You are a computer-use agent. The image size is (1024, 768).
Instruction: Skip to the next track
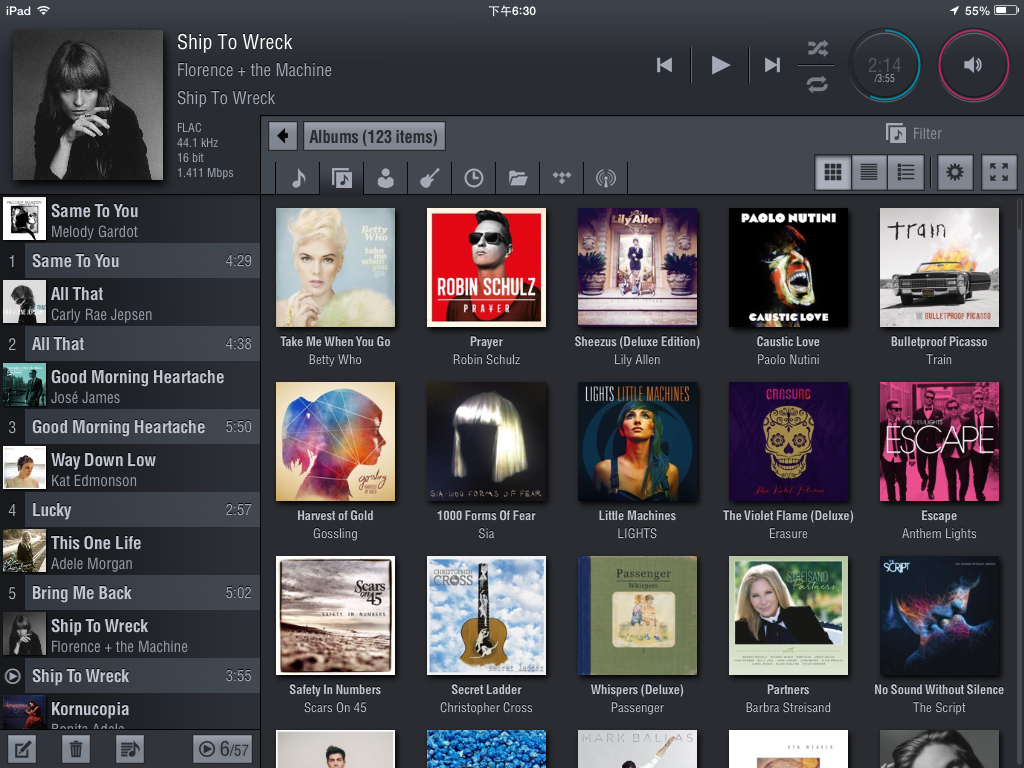[773, 65]
